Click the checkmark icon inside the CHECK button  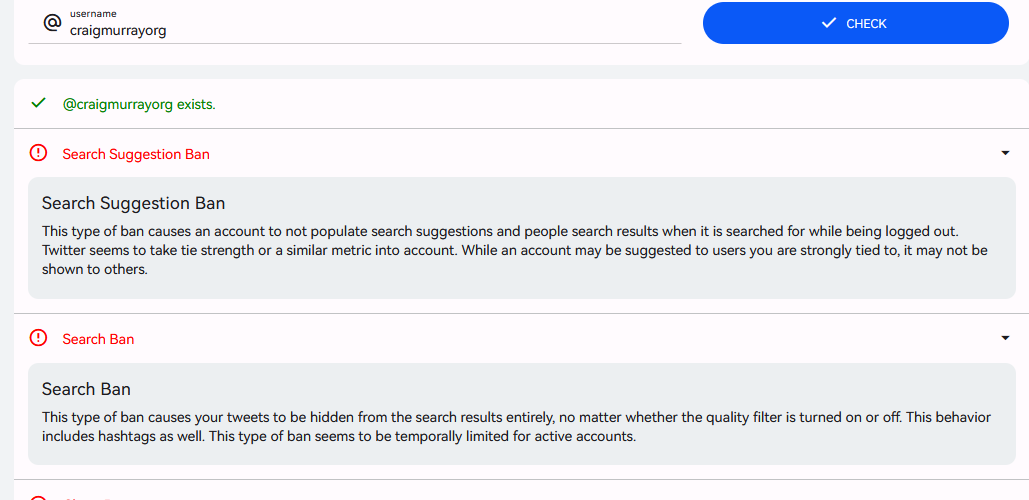(828, 23)
